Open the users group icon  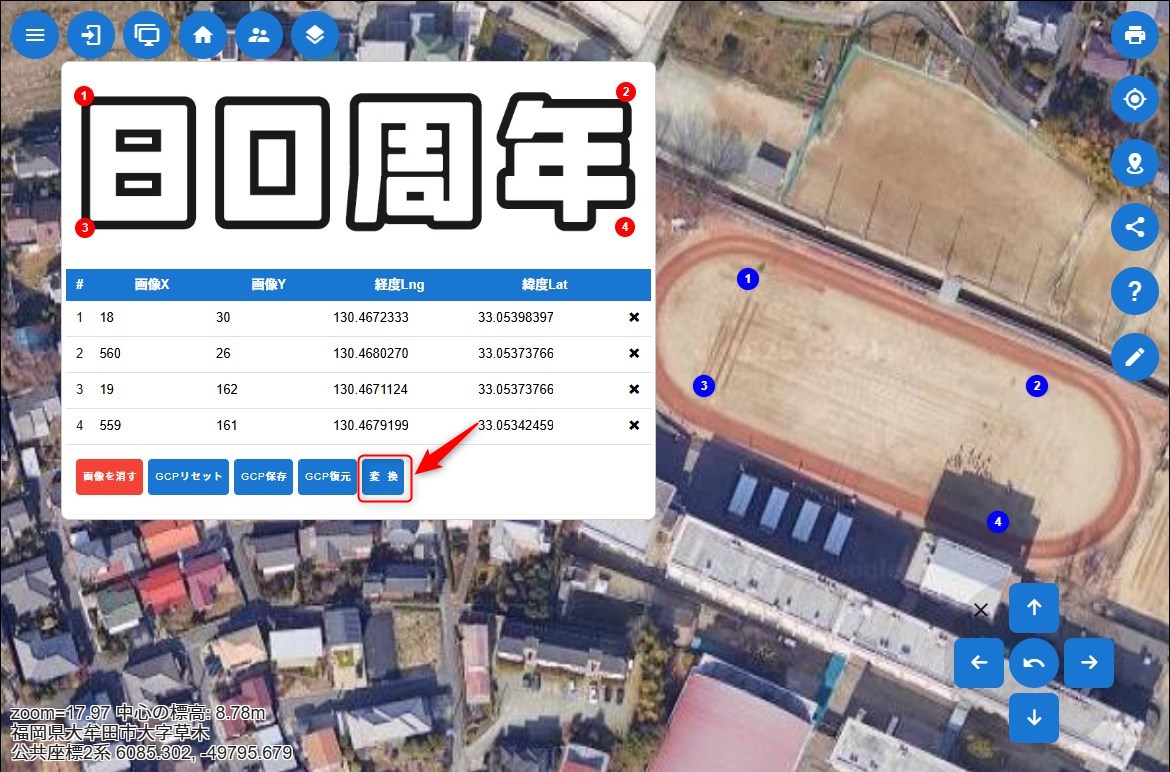[259, 35]
